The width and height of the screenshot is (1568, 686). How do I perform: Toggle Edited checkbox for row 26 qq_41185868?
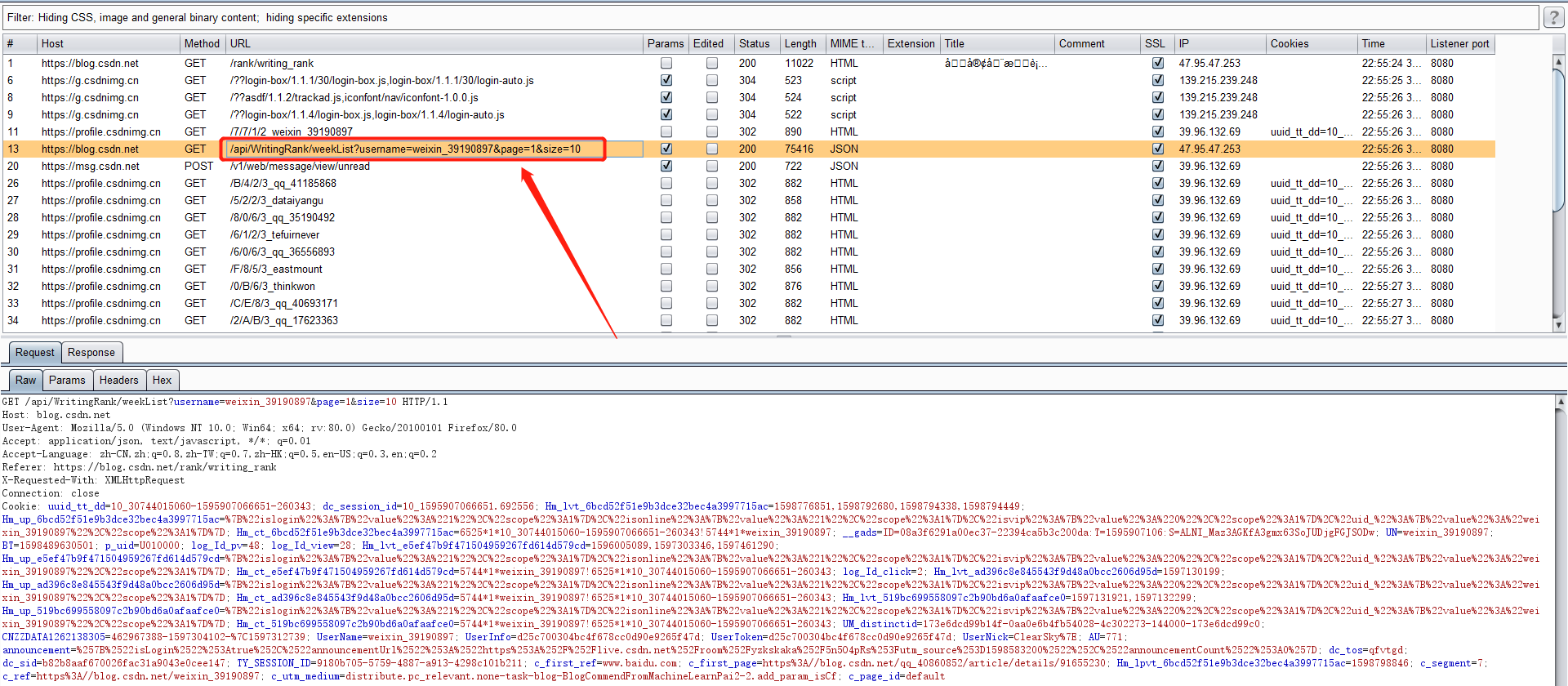click(712, 183)
